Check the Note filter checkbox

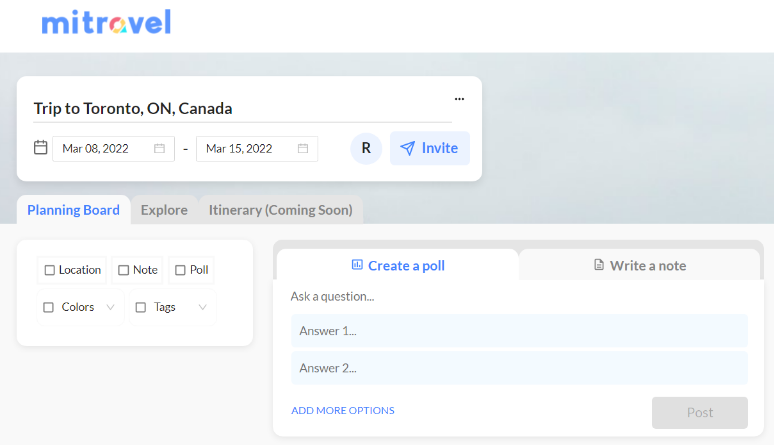(x=123, y=270)
